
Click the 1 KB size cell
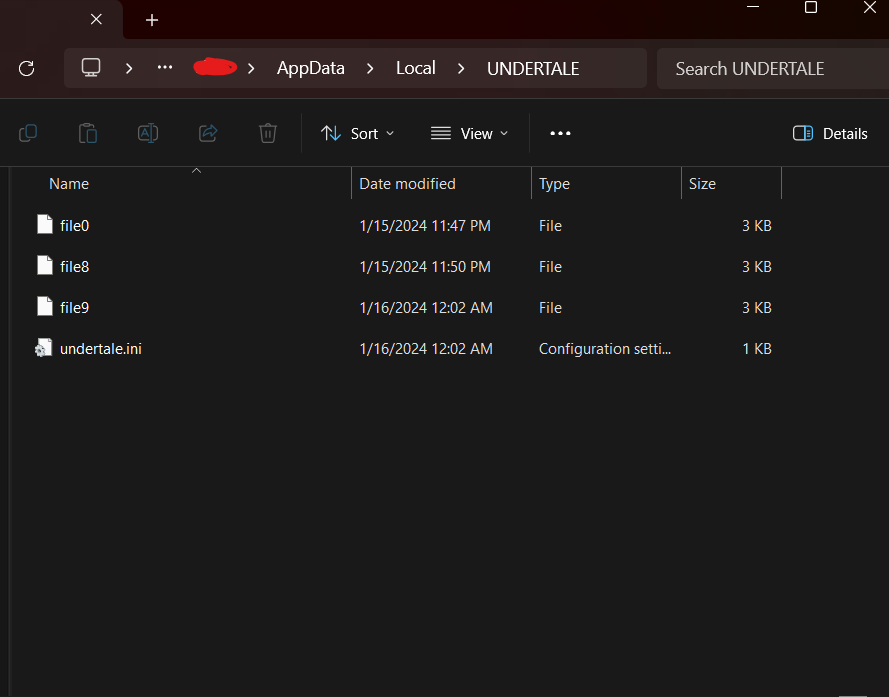point(757,349)
